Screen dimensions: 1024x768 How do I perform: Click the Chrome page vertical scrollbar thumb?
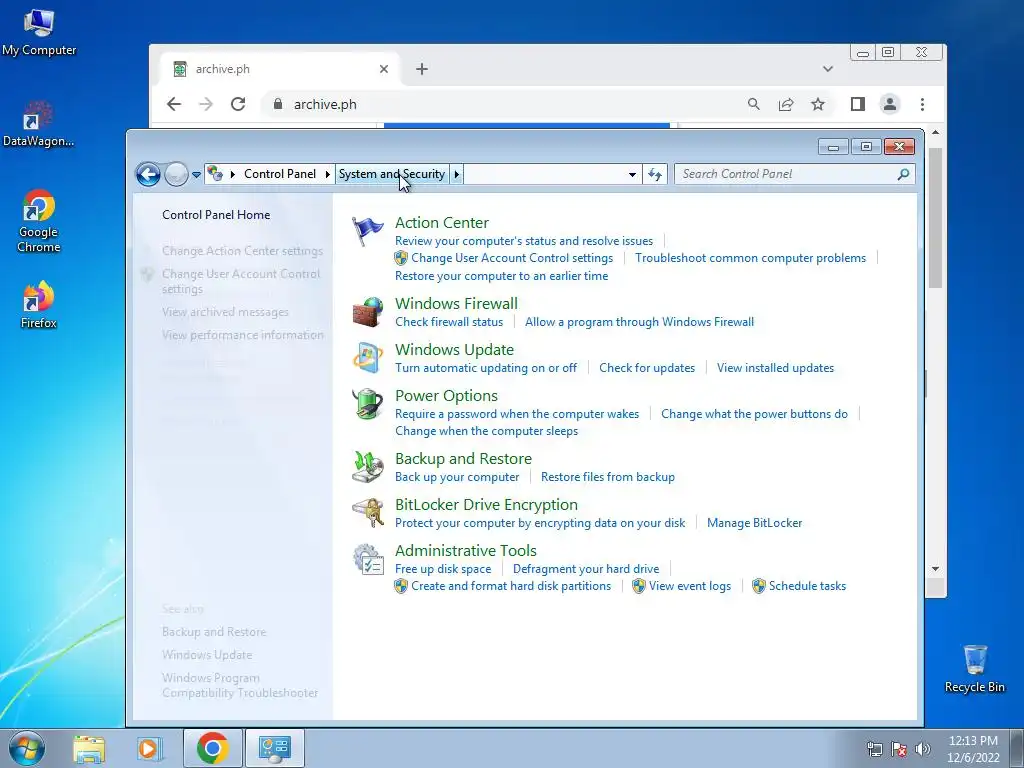[935, 217]
